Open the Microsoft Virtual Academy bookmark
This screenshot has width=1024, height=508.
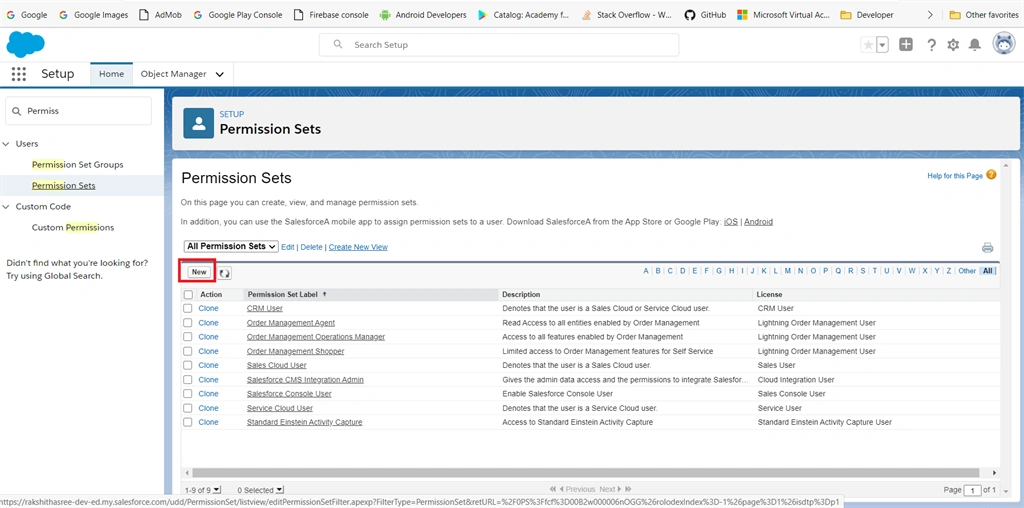tap(783, 14)
